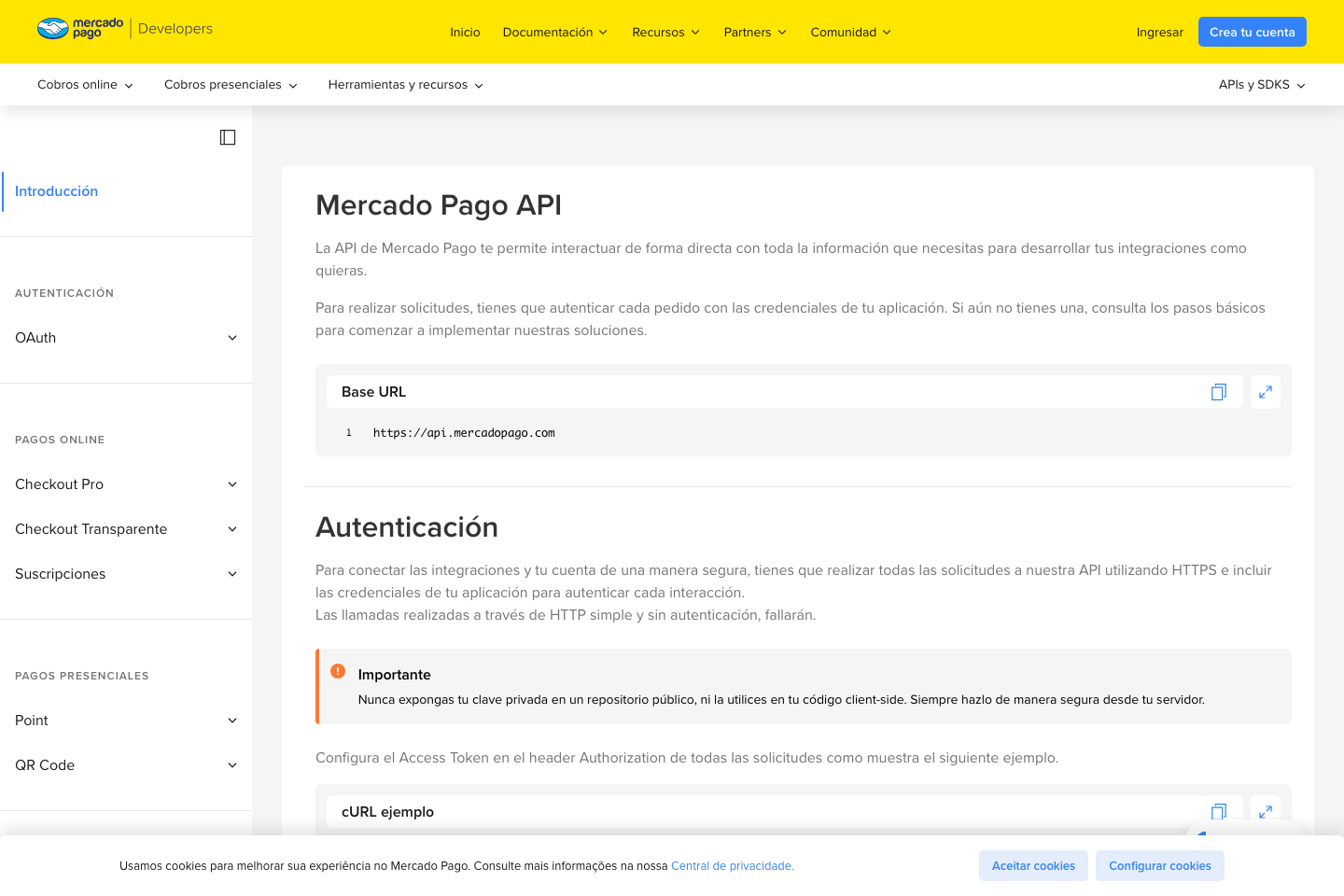This screenshot has height=896, width=1344.
Task: Accept cookies with Aceitar cookies
Action: [1033, 865]
